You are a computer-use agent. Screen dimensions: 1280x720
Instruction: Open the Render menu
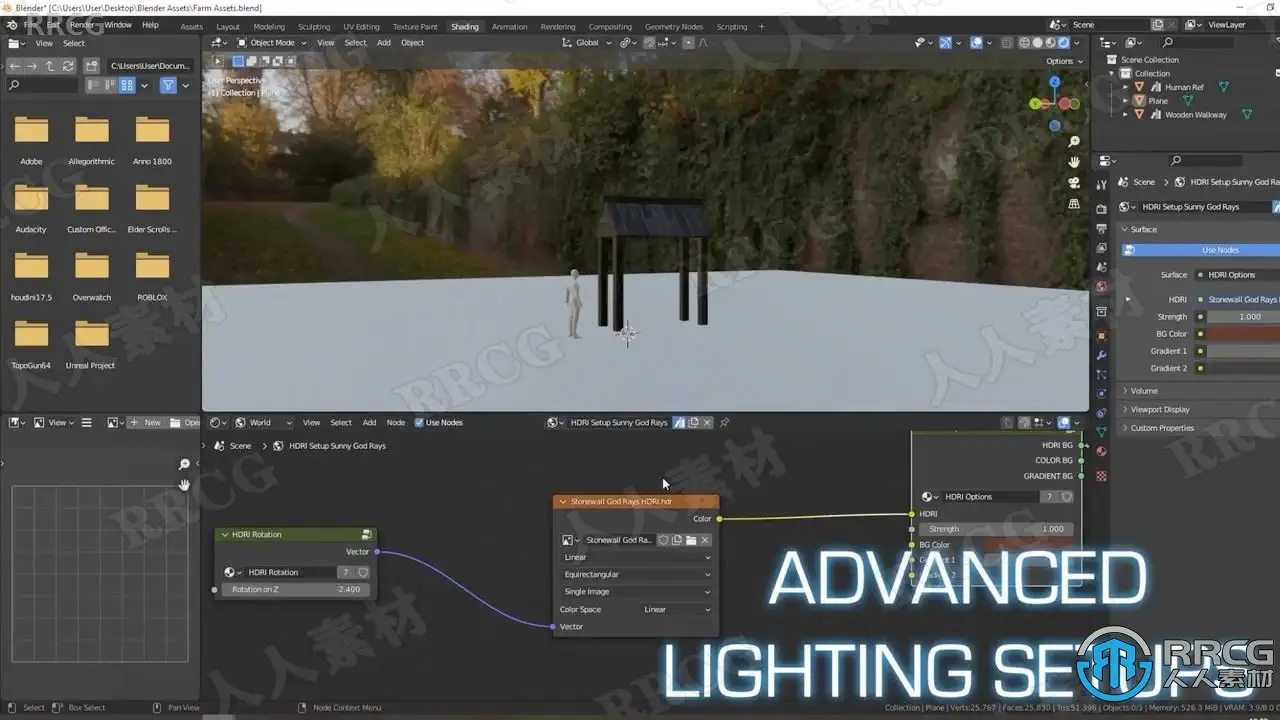[82, 25]
